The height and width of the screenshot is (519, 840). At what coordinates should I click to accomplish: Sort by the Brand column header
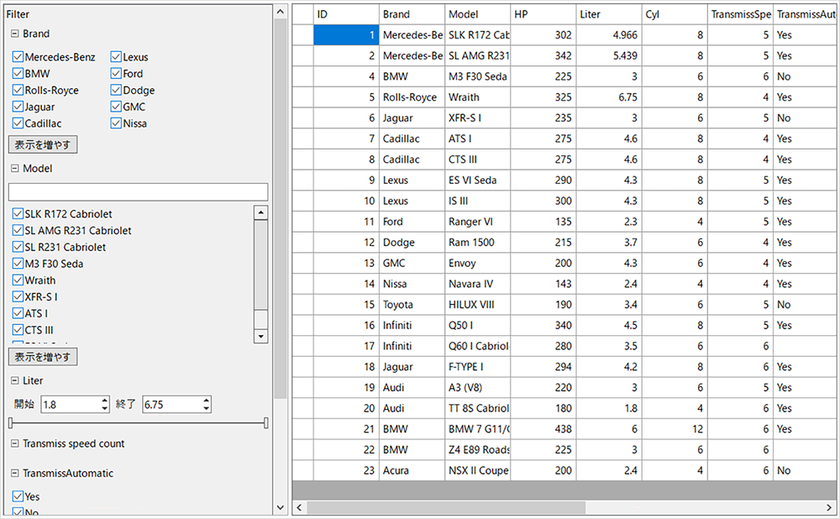pos(412,14)
